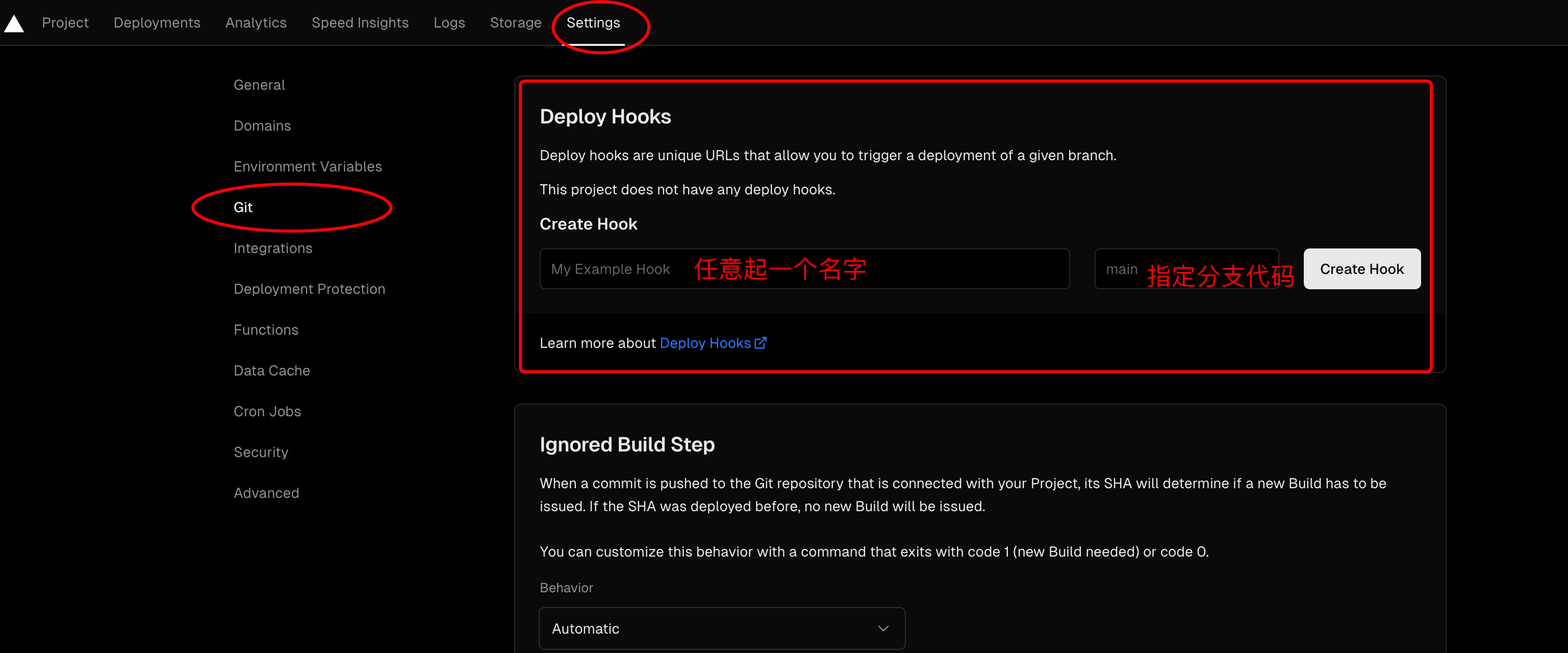Go to Security settings
Viewport: 1568px width, 653px height.
tap(261, 452)
